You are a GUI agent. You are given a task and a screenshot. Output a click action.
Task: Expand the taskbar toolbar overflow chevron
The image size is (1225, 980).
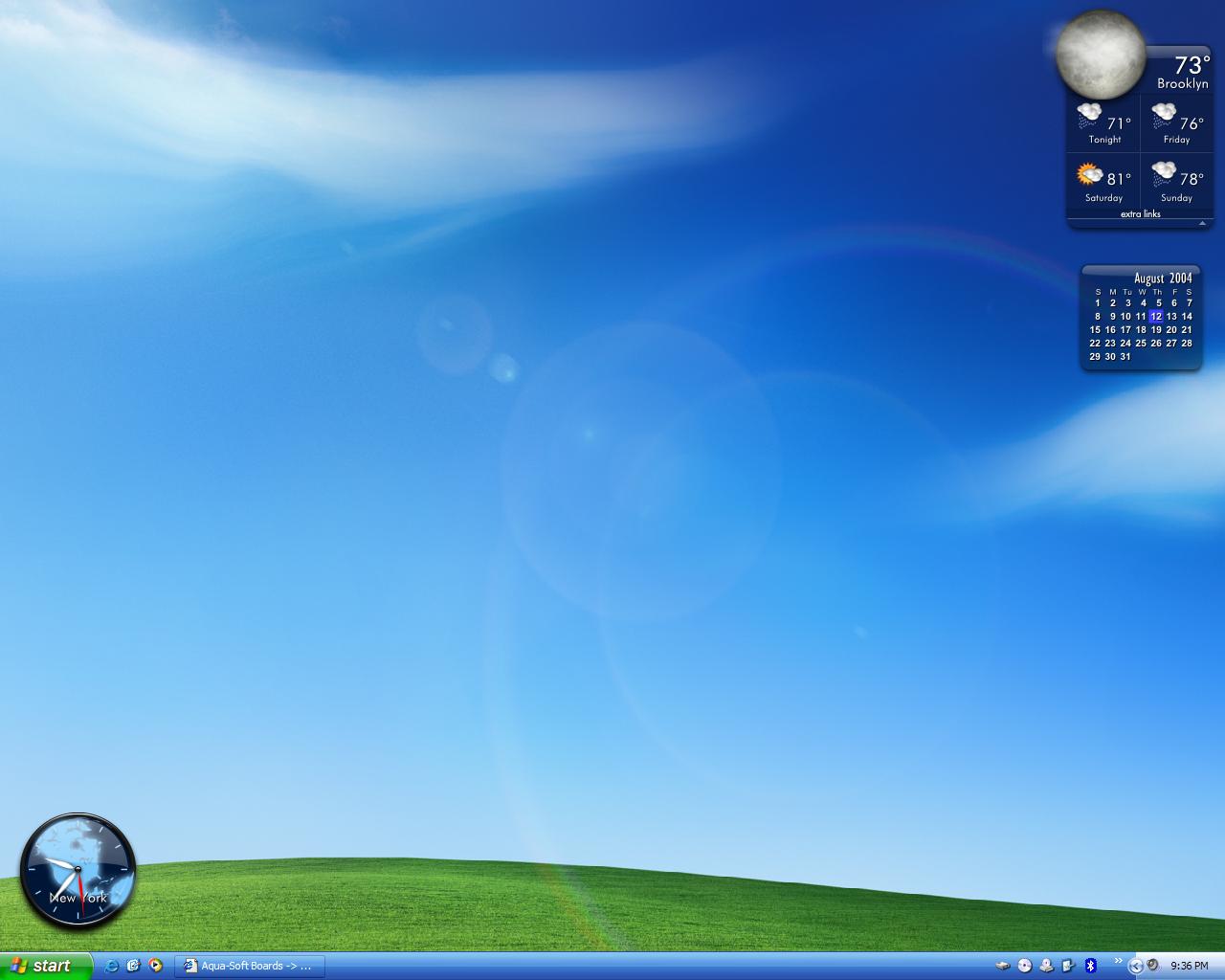click(1118, 962)
